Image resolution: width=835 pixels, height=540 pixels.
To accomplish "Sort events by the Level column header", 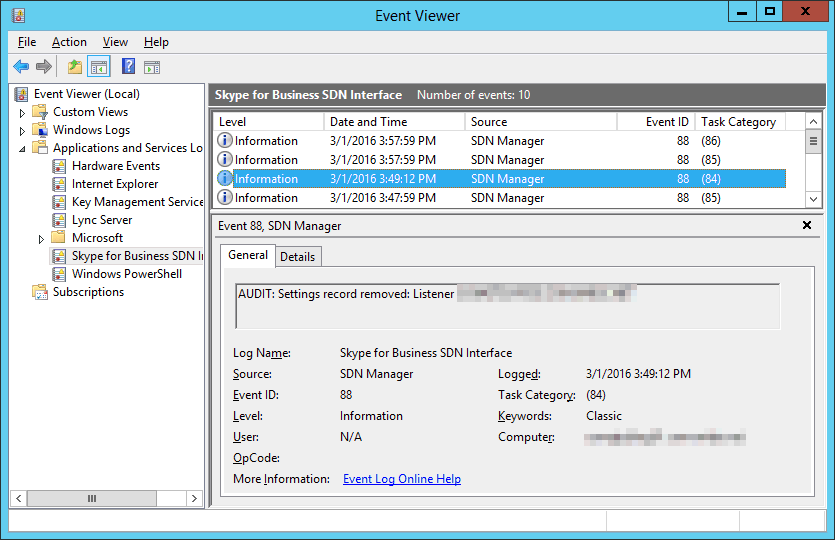I will [x=269, y=122].
